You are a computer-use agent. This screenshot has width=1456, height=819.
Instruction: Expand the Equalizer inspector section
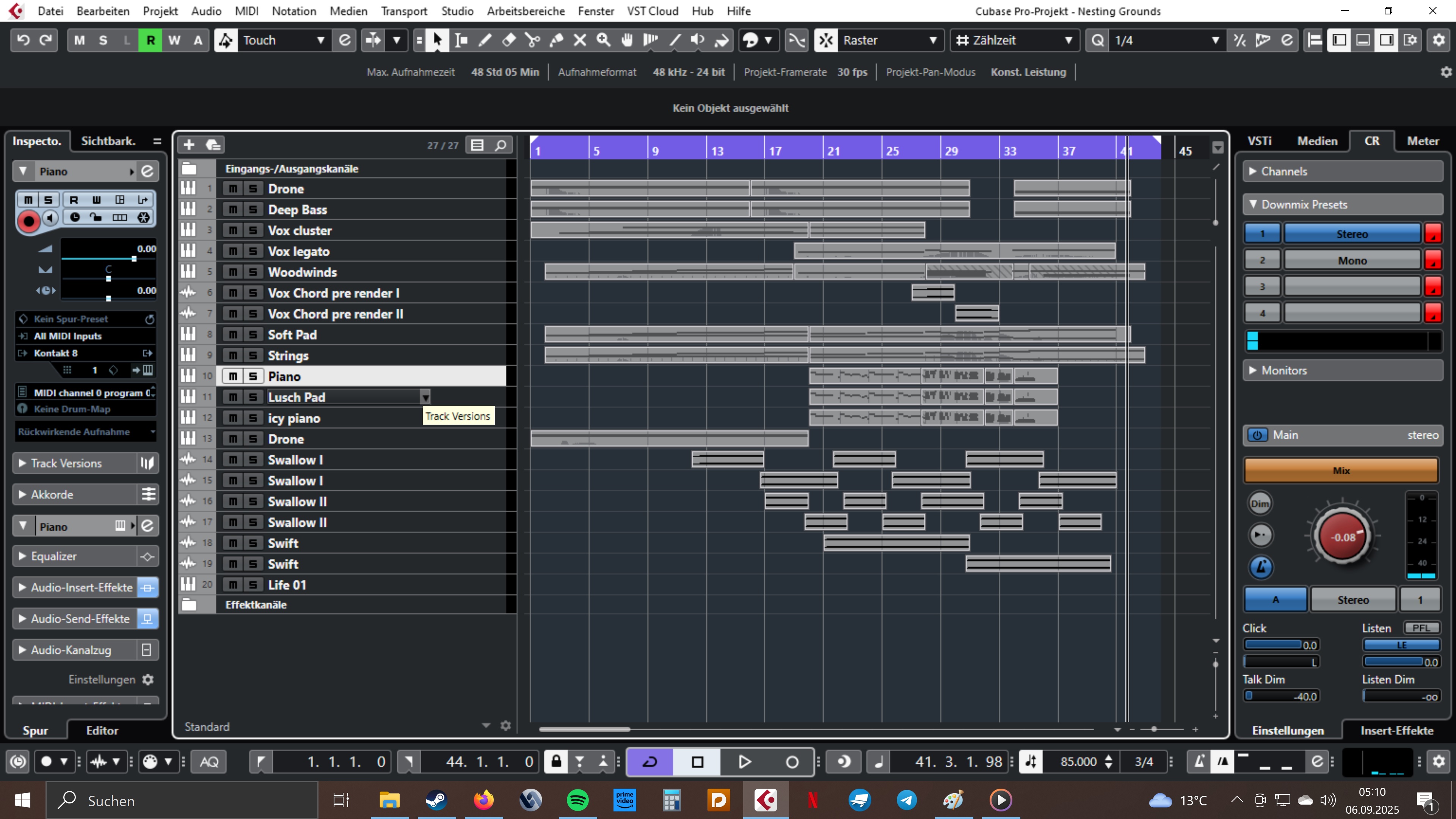[54, 556]
